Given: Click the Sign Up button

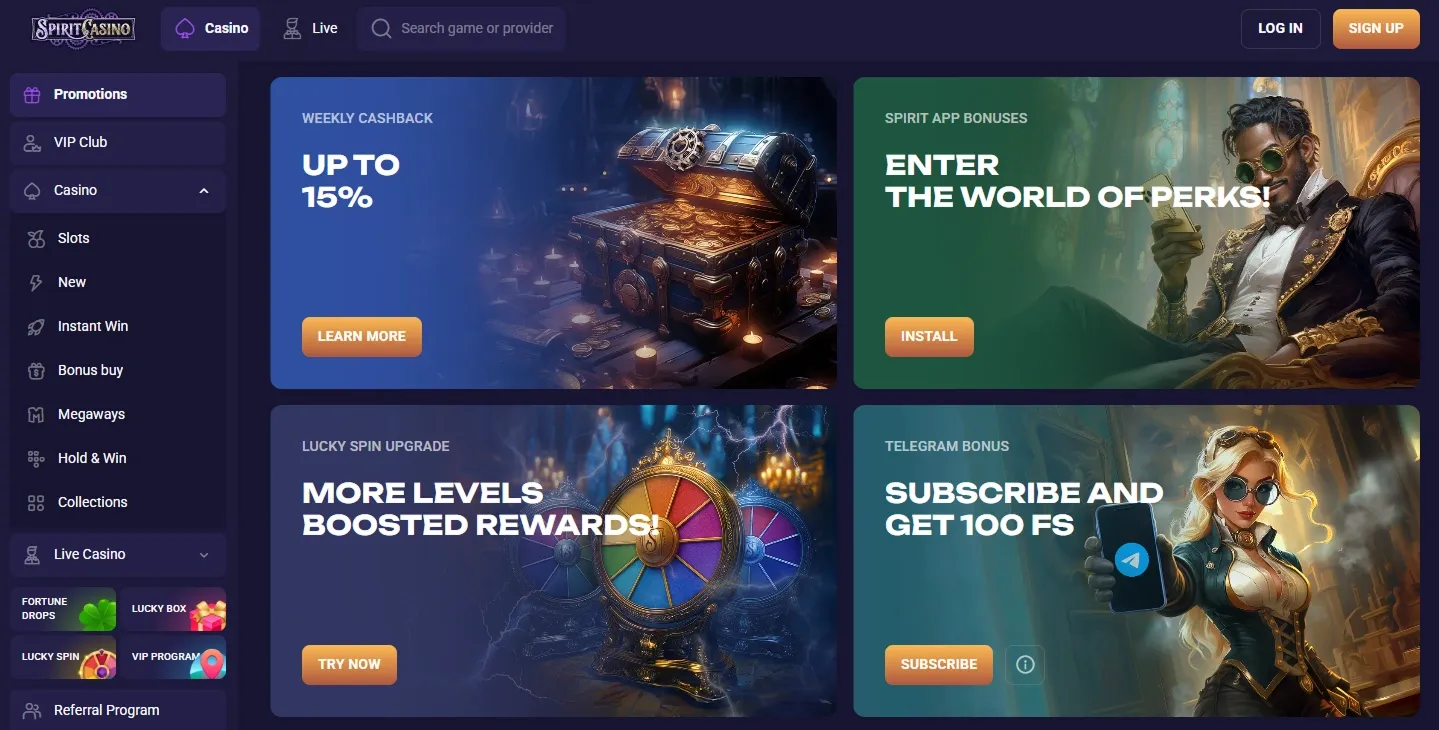Looking at the screenshot, I should [x=1376, y=28].
